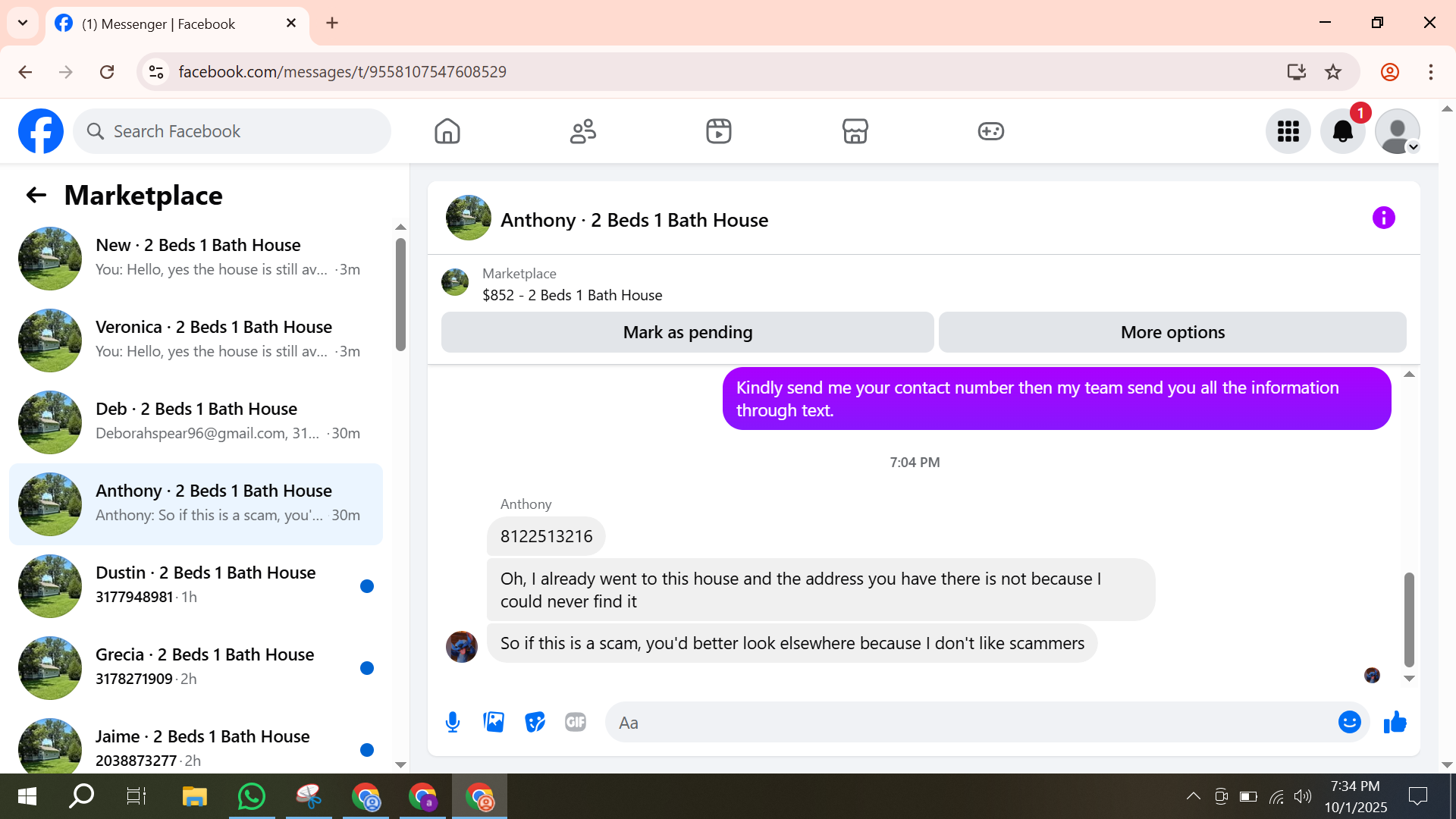1456x819 pixels.
Task: Click the chat list vertical scrollbar
Action: click(x=400, y=295)
